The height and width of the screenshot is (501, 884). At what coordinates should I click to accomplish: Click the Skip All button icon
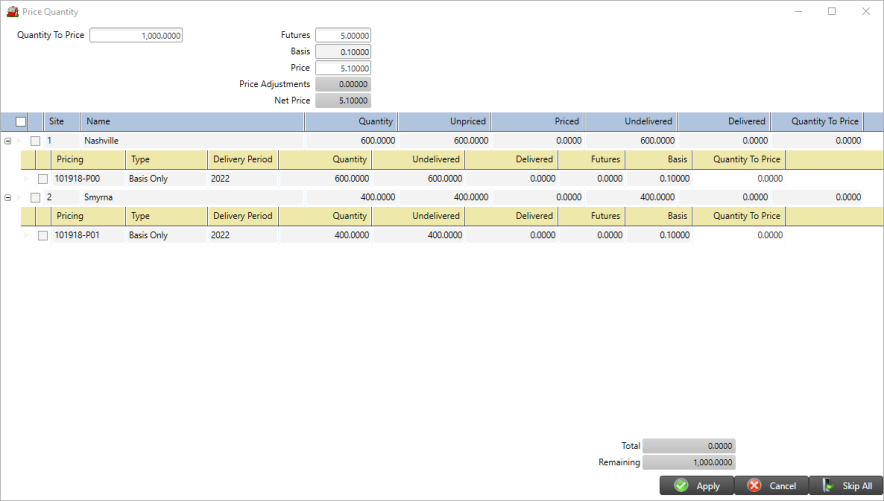click(x=828, y=486)
